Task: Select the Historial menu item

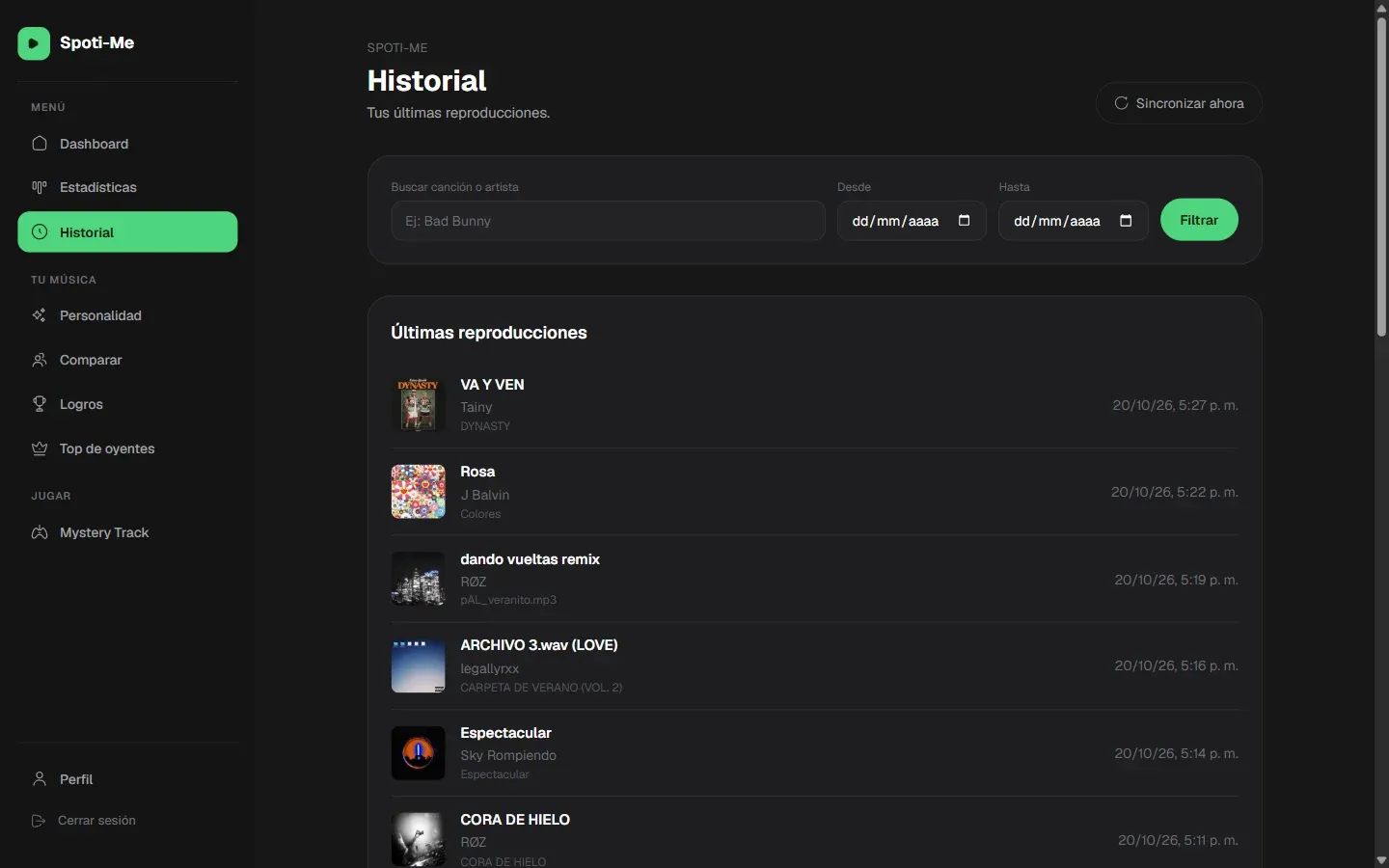Action: (127, 232)
